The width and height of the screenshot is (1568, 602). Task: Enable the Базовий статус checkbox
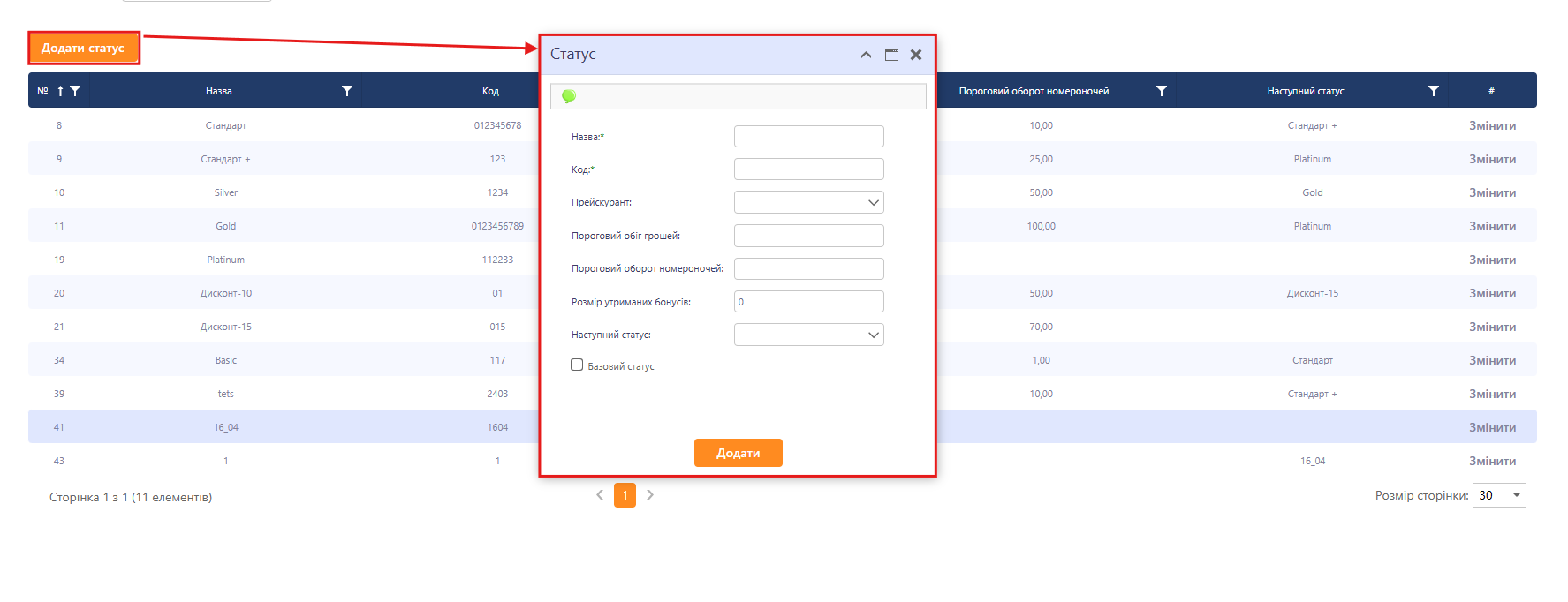577,365
